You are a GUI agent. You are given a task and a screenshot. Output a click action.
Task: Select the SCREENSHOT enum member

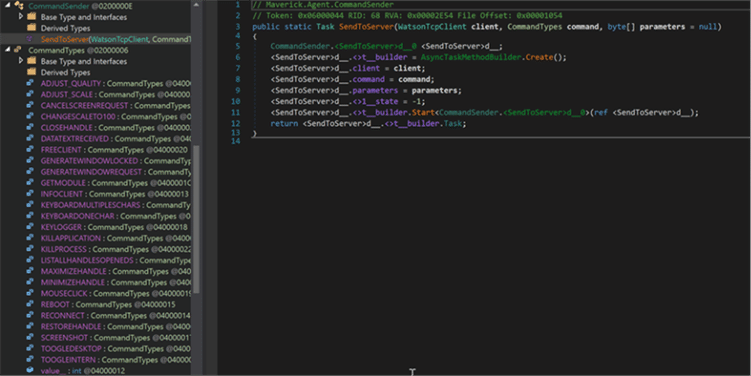(115, 337)
